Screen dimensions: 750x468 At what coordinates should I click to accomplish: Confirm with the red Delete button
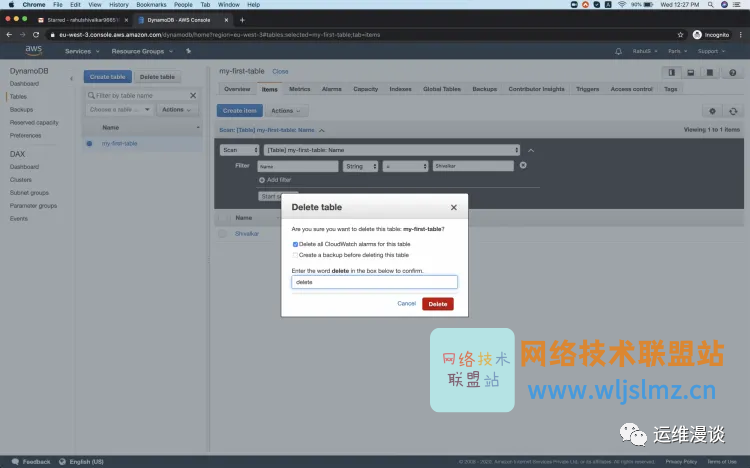pyautogui.click(x=438, y=304)
